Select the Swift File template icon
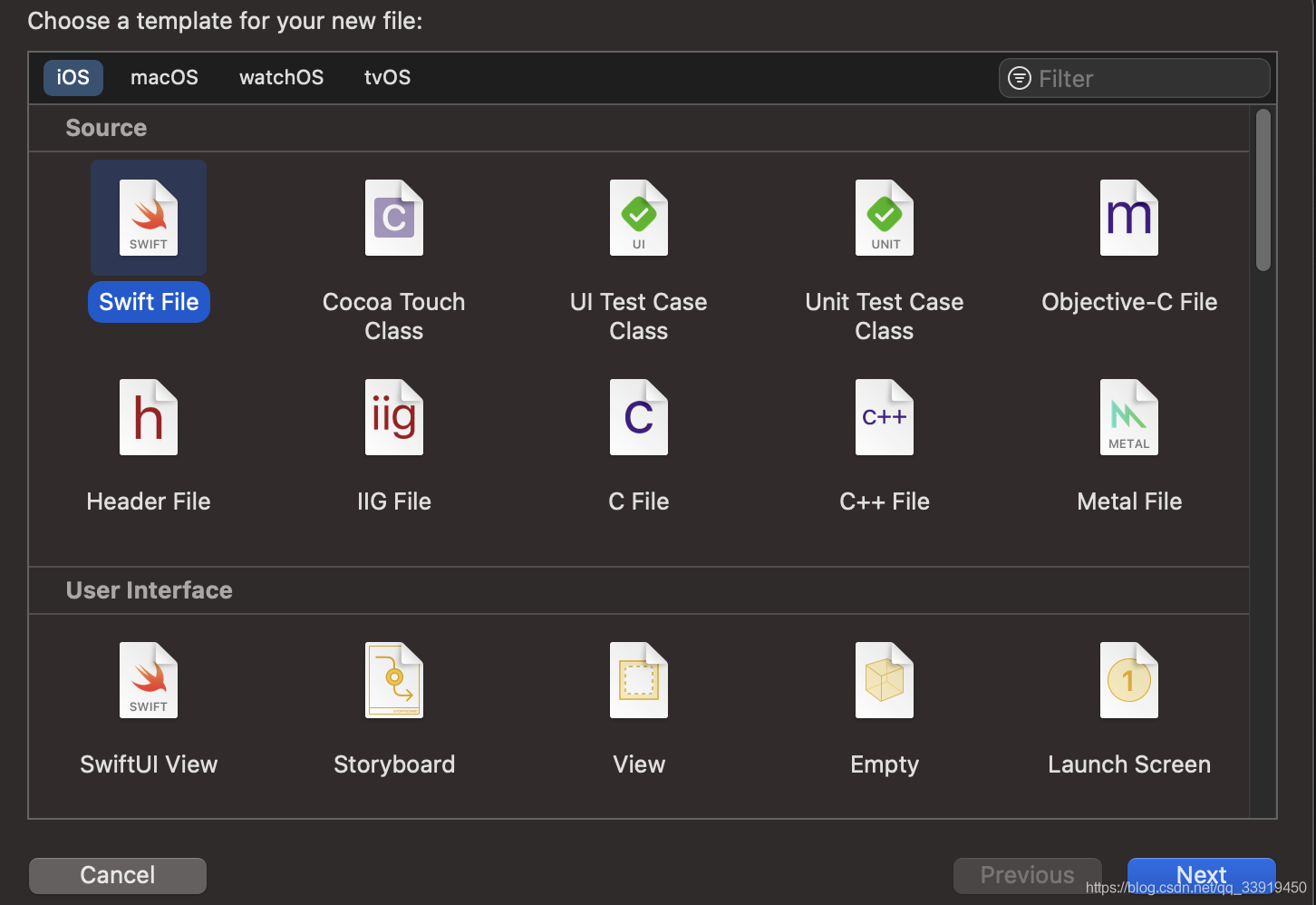Viewport: 1316px width, 905px height. (x=149, y=218)
